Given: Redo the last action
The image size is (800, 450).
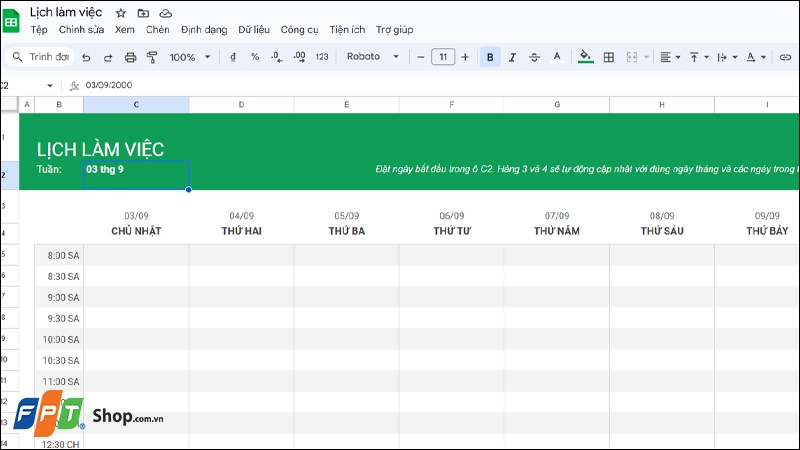Looking at the screenshot, I should 108,57.
